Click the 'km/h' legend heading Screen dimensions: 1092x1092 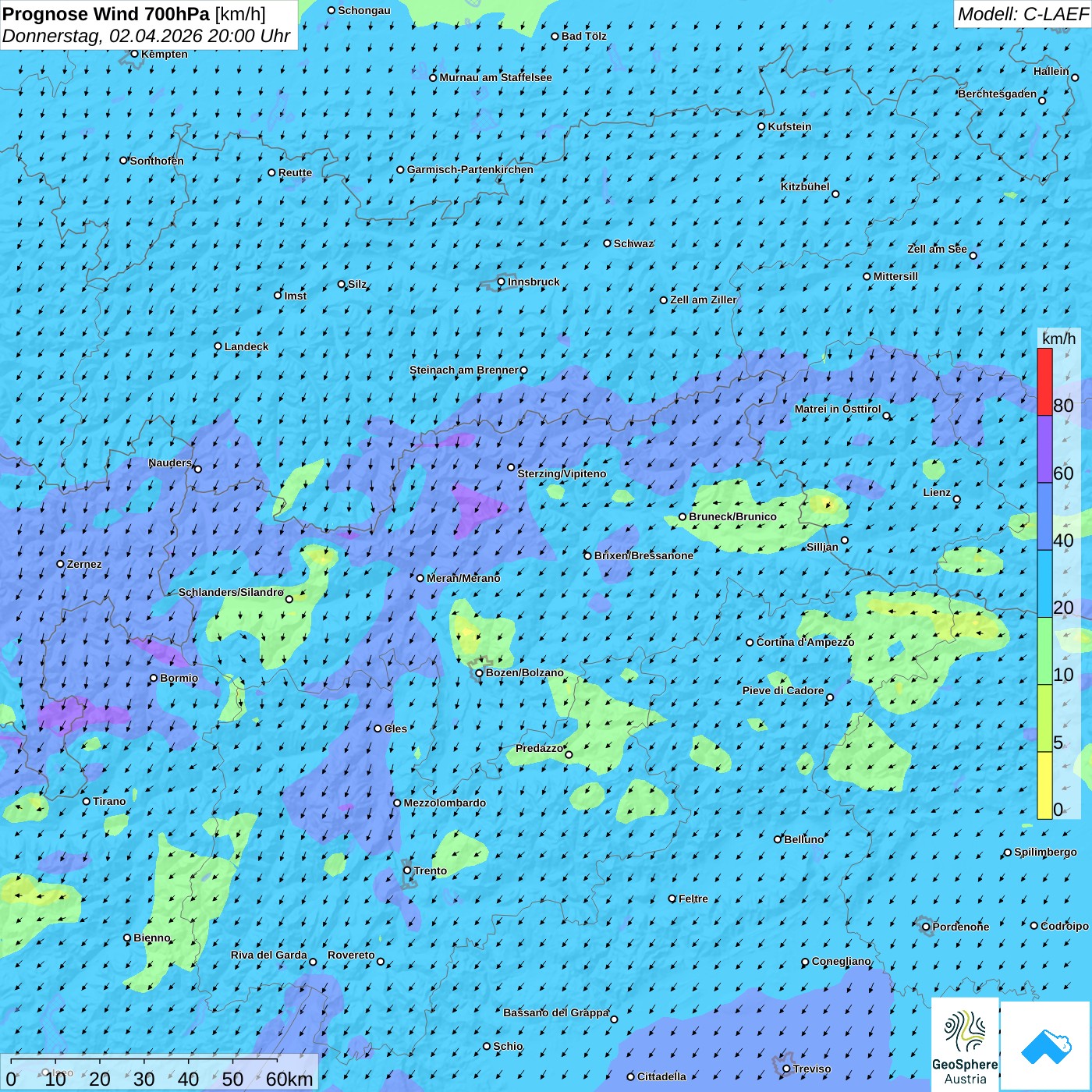coord(1058,338)
